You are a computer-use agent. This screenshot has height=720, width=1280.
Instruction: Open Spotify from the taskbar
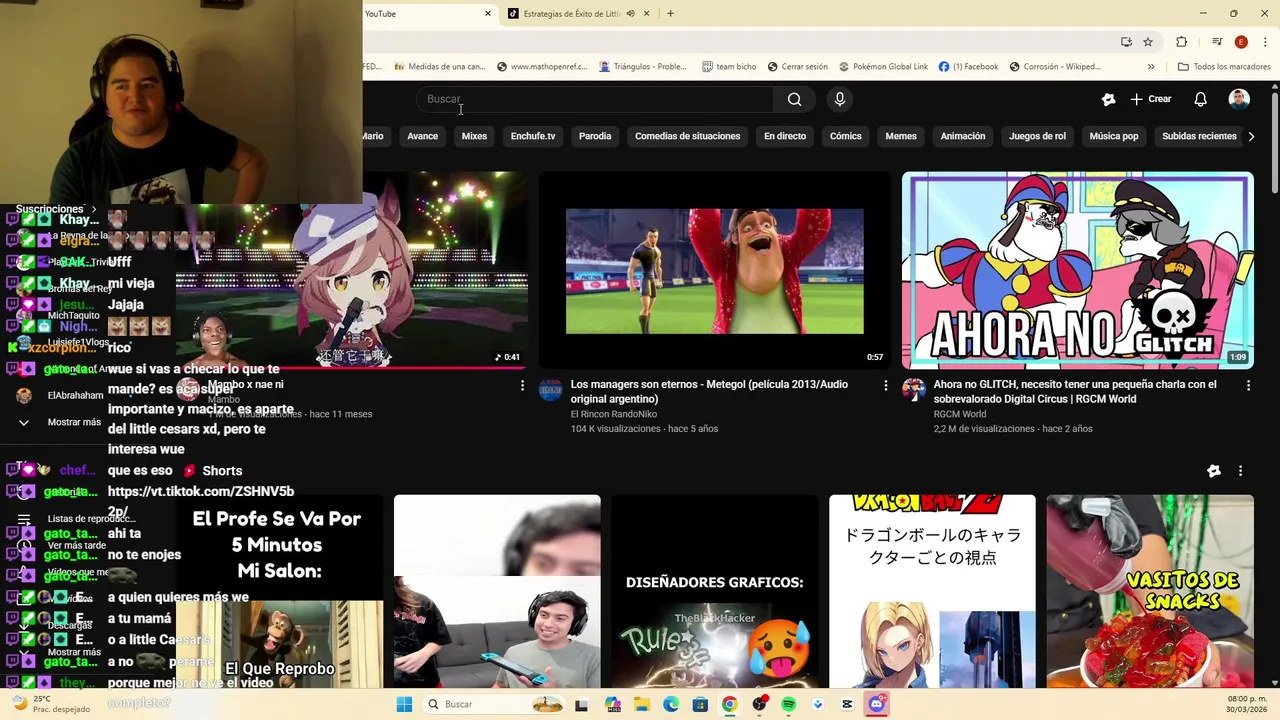click(x=788, y=704)
